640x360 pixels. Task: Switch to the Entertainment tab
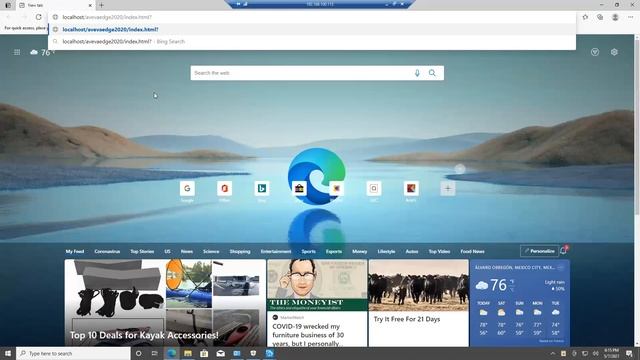tap(276, 251)
